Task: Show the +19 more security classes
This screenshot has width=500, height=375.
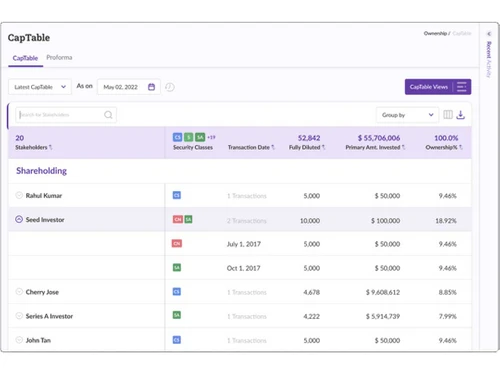Action: click(x=211, y=137)
